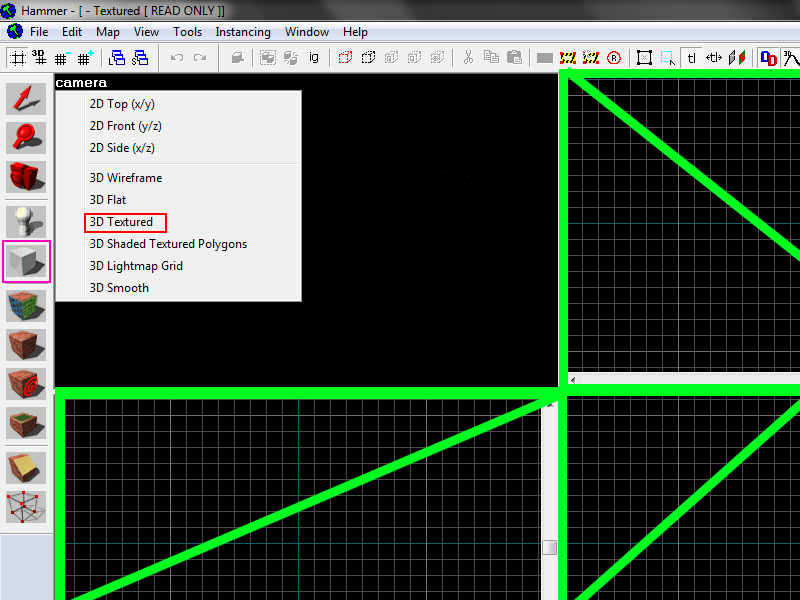Open the Help menu

355,32
